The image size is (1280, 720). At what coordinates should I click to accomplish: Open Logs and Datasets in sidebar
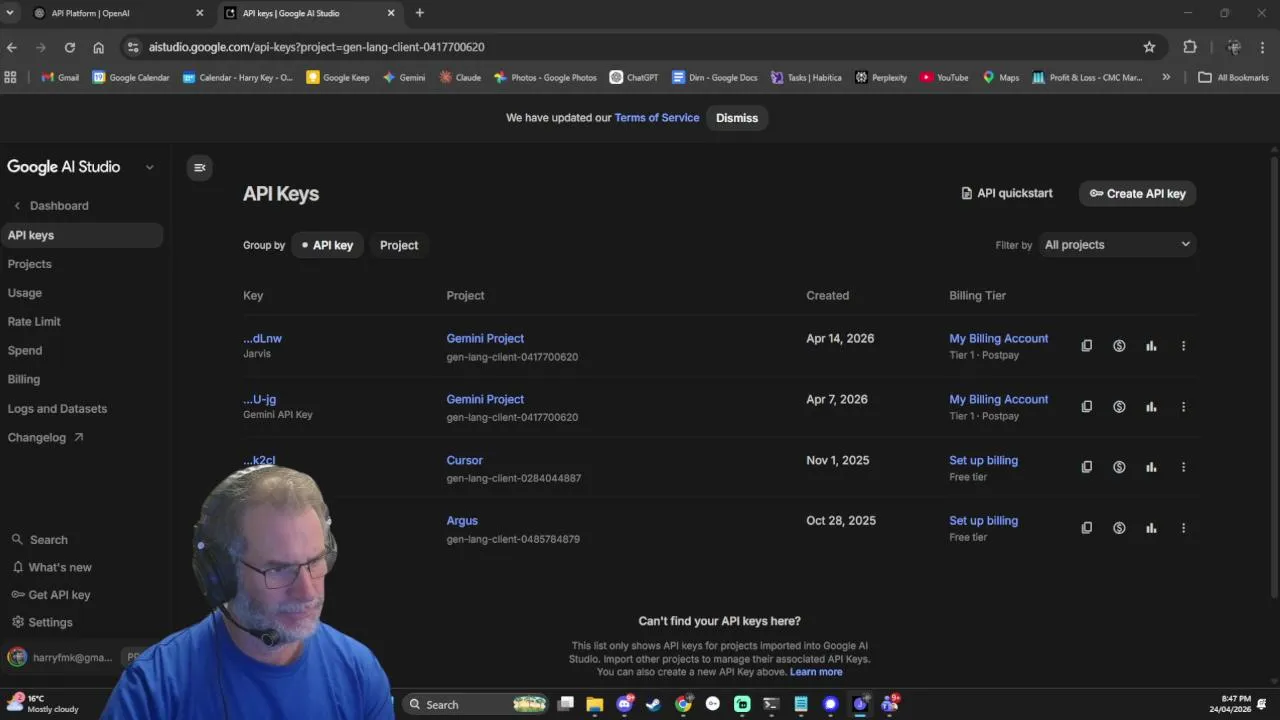(57, 409)
